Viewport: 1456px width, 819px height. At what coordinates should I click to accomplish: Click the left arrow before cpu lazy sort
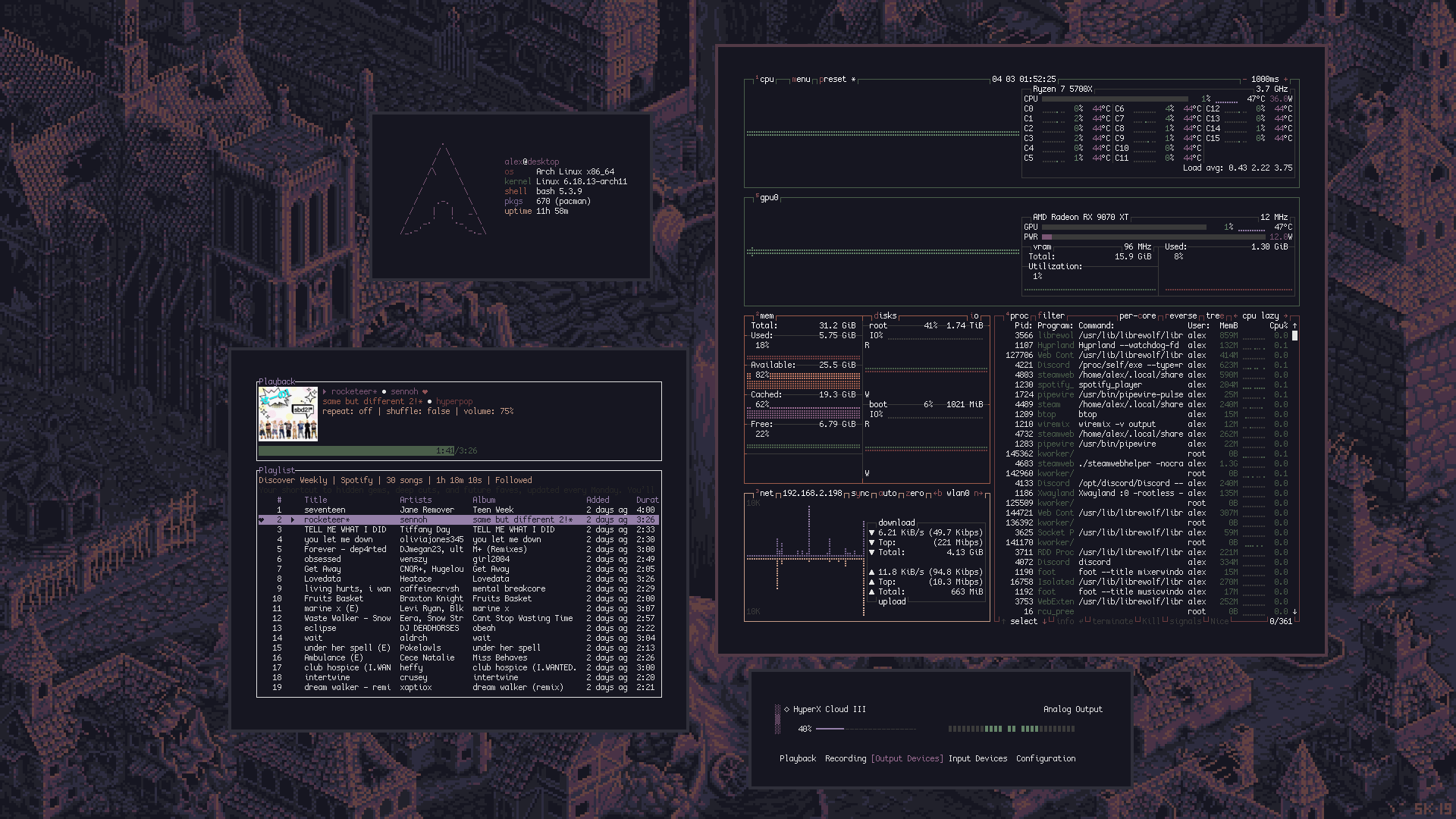[1235, 316]
